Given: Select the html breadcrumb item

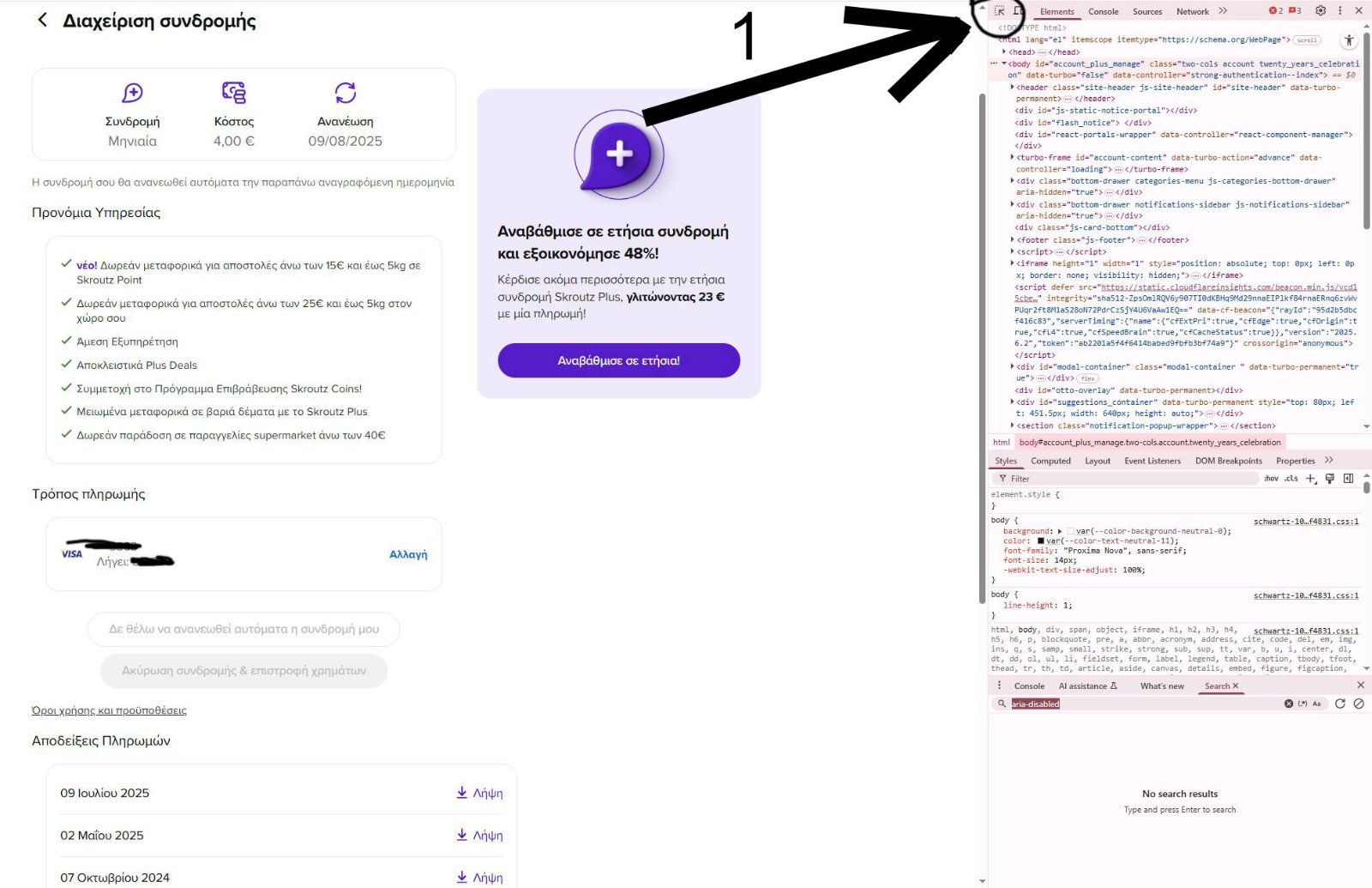Looking at the screenshot, I should point(1002,442).
